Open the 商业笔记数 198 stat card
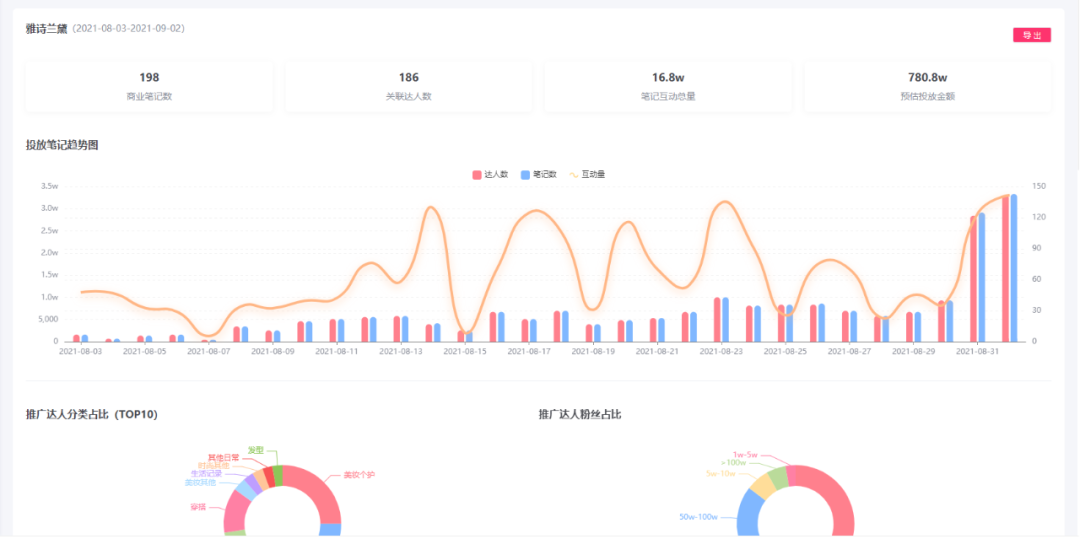The width and height of the screenshot is (1080, 539). [149, 87]
